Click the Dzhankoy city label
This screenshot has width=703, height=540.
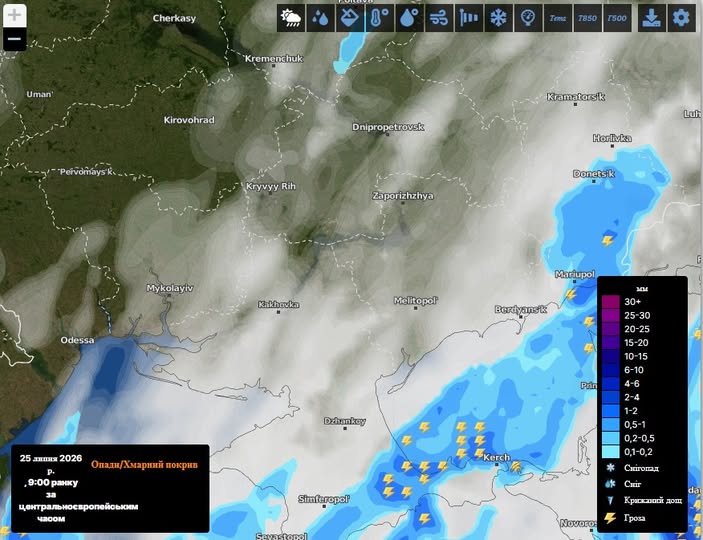[345, 421]
